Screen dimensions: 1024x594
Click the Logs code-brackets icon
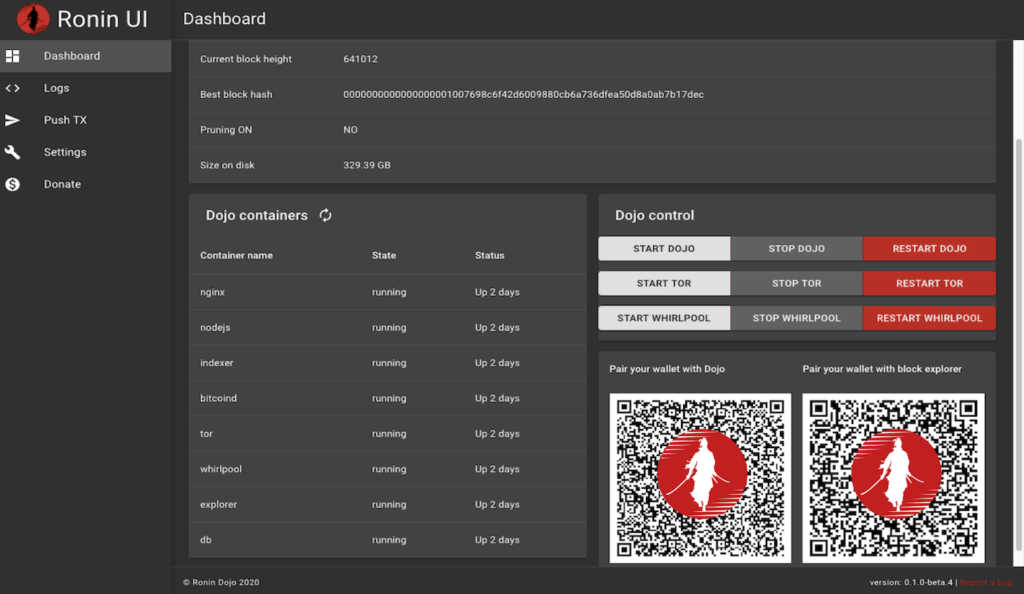coord(12,88)
